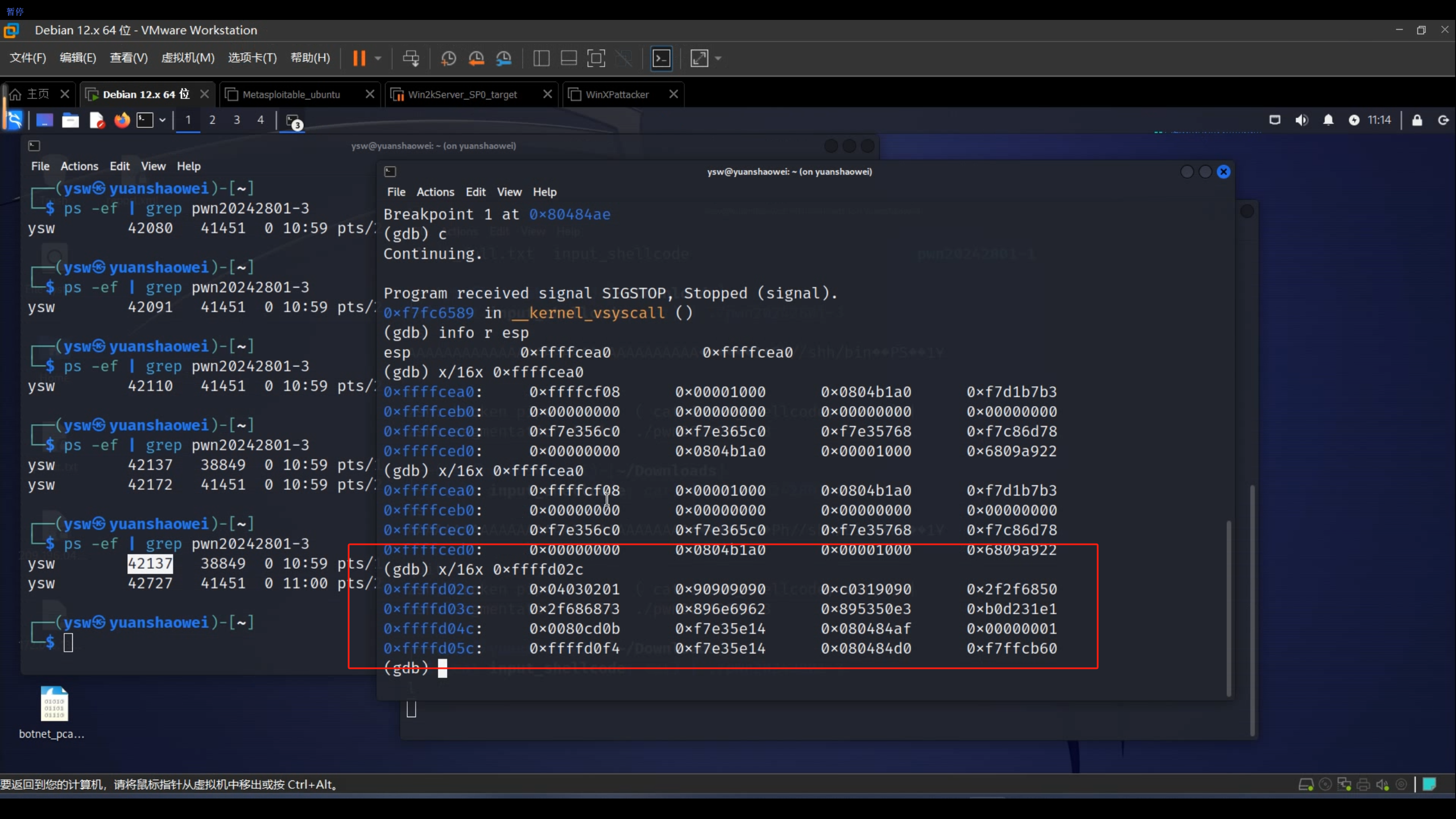The height and width of the screenshot is (819, 1456).
Task: Click the lock screen icon
Action: 1417,120
